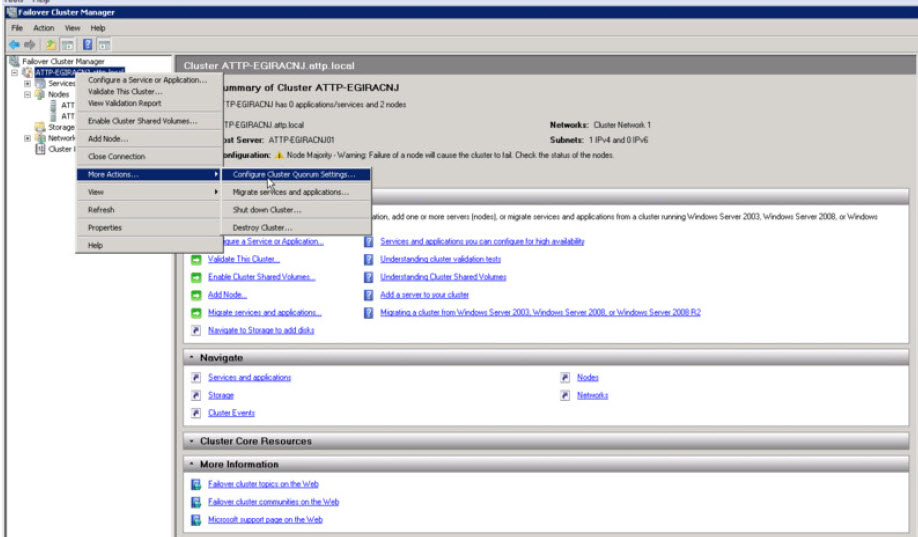
Task: Open Properties from the context menu
Action: [x=149, y=228]
